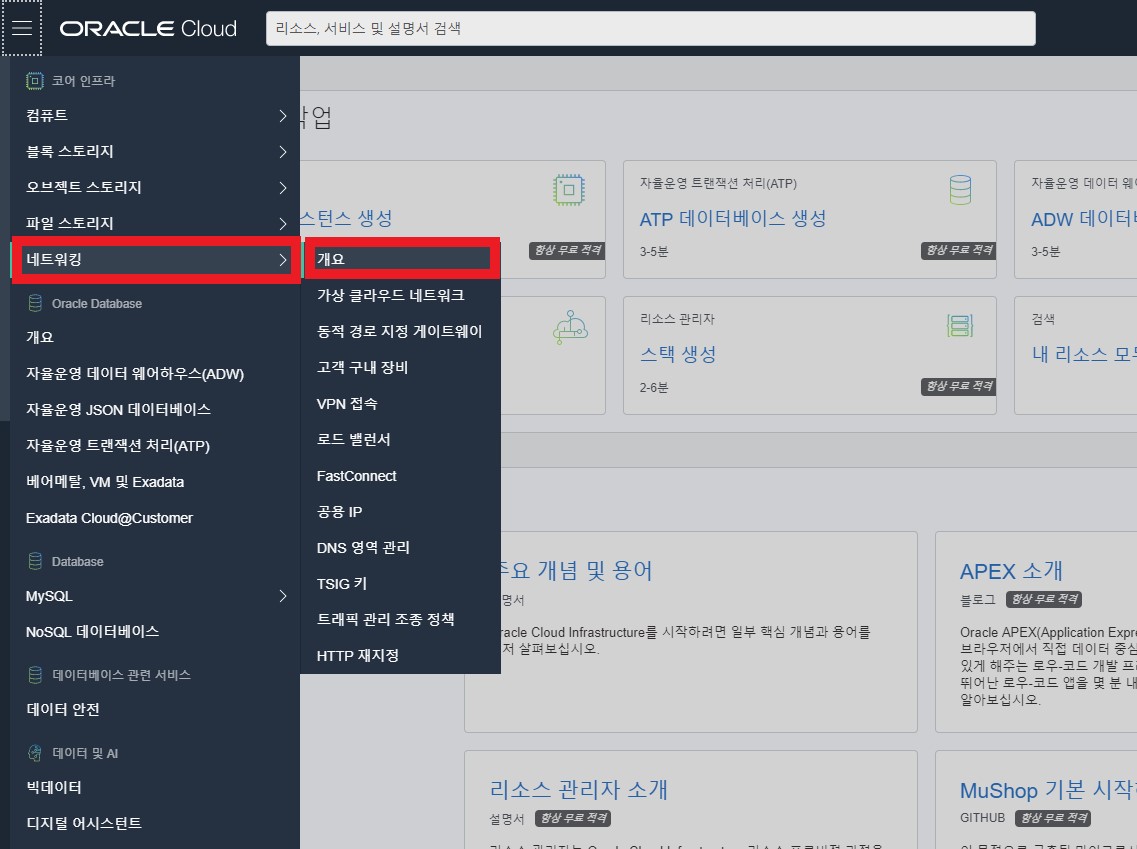The width and height of the screenshot is (1137, 849).
Task: Click the 데이터베이스 관련 서비스 section icon
Action: tap(35, 675)
